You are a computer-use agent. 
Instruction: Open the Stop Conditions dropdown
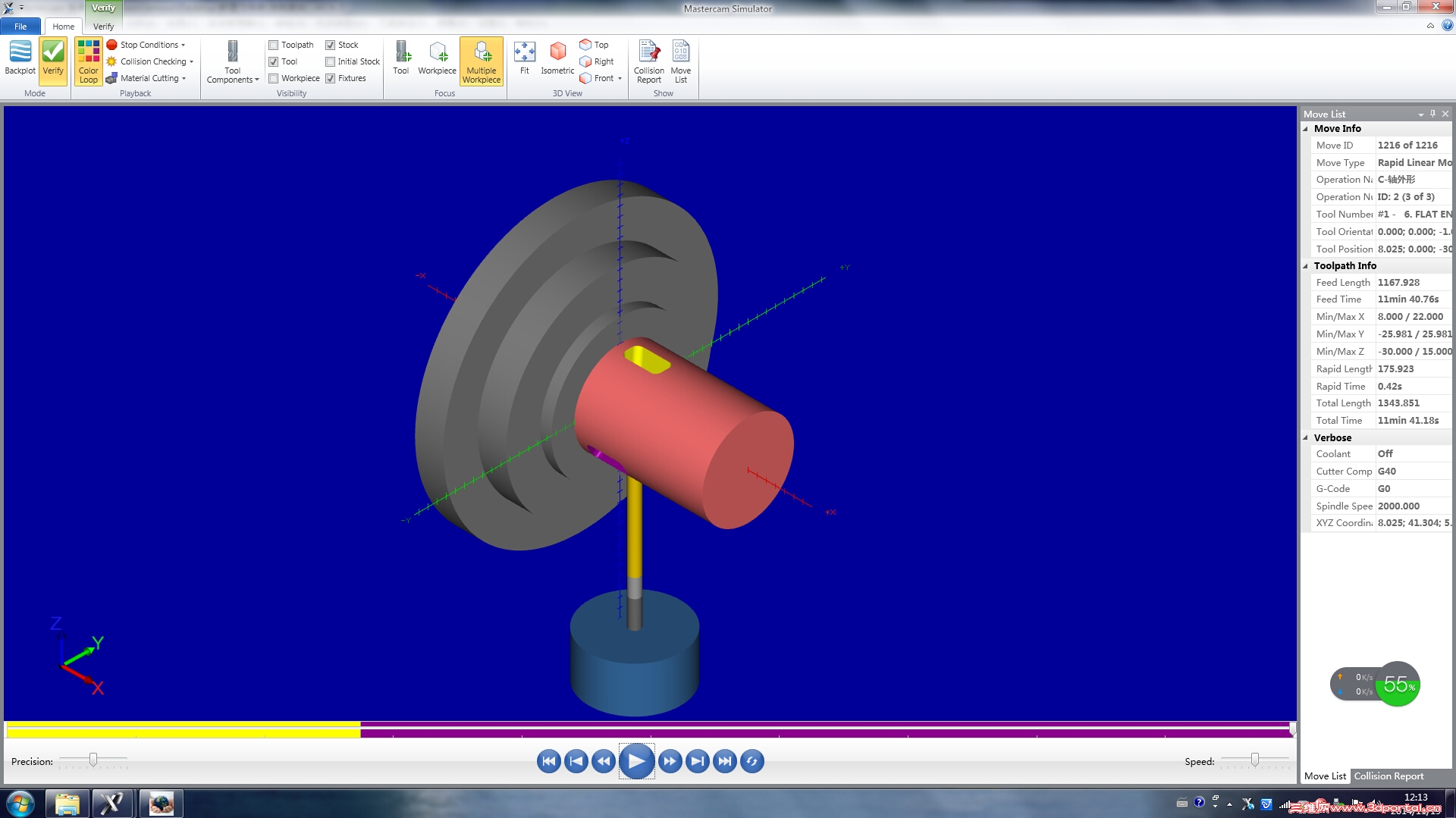tap(146, 45)
